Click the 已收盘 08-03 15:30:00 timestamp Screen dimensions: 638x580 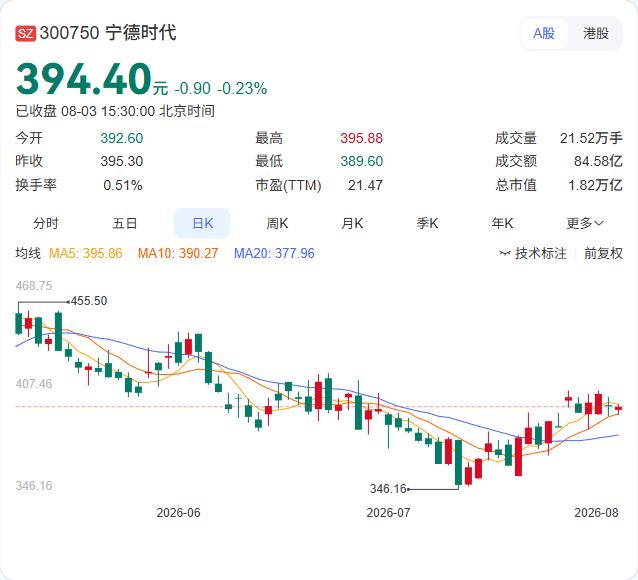click(115, 111)
